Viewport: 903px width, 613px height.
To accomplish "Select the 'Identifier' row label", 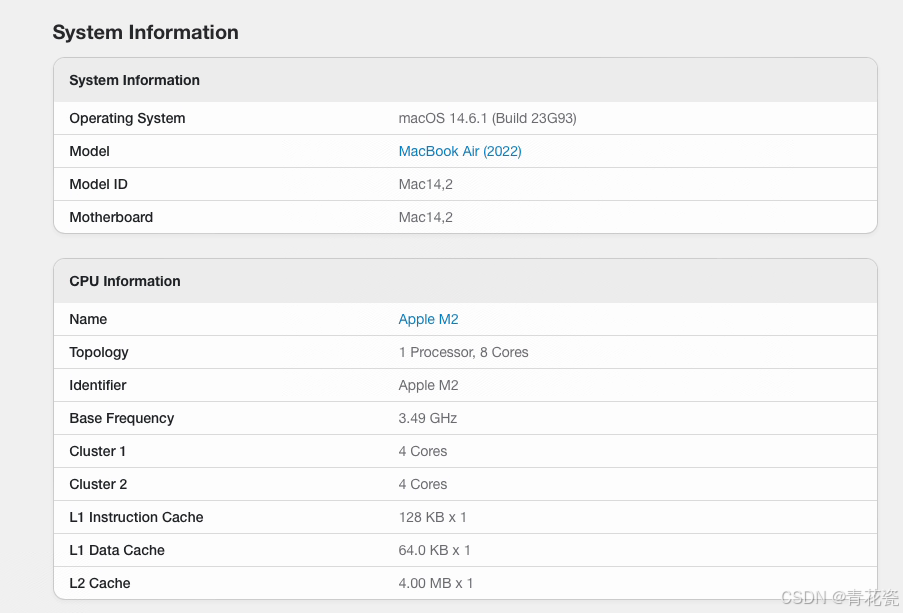I will [x=97, y=385].
